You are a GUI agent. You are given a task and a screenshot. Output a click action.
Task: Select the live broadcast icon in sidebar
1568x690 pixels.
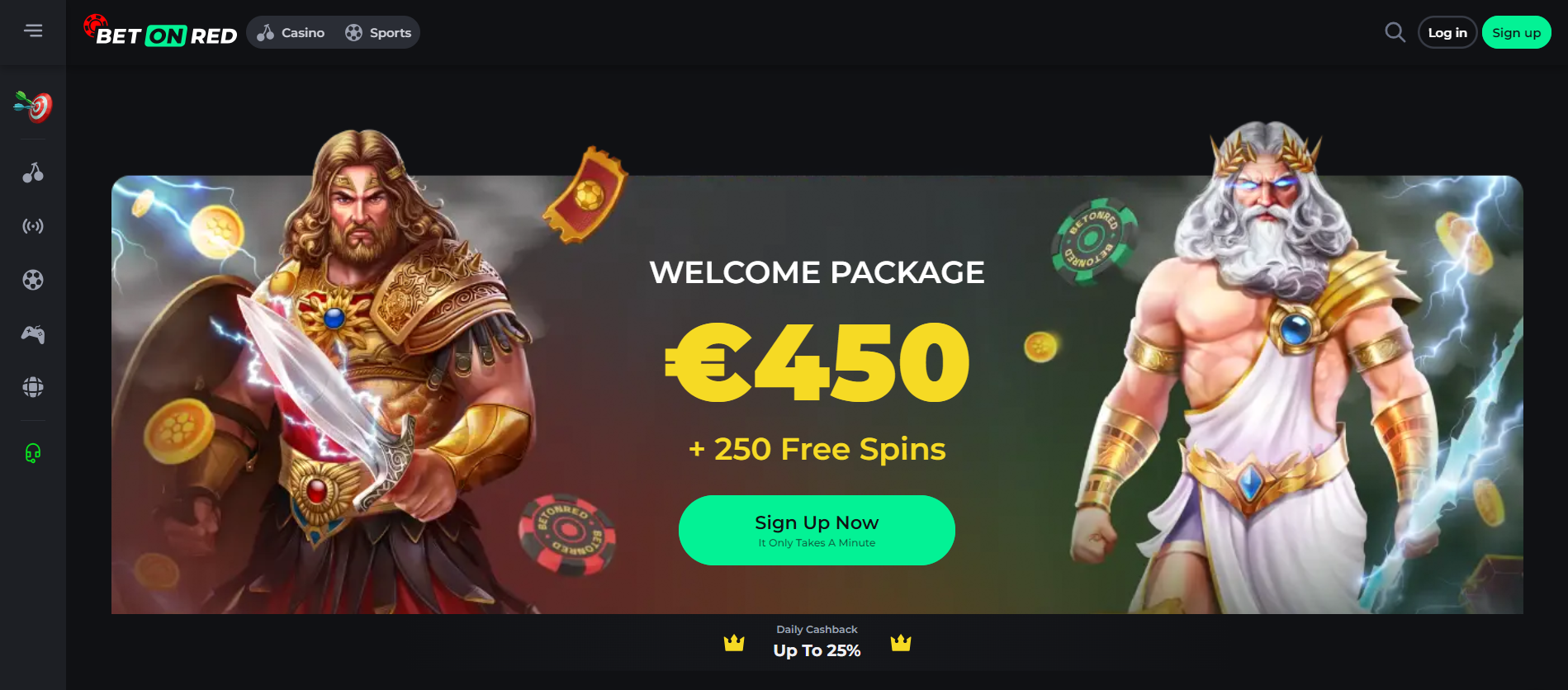[x=33, y=226]
